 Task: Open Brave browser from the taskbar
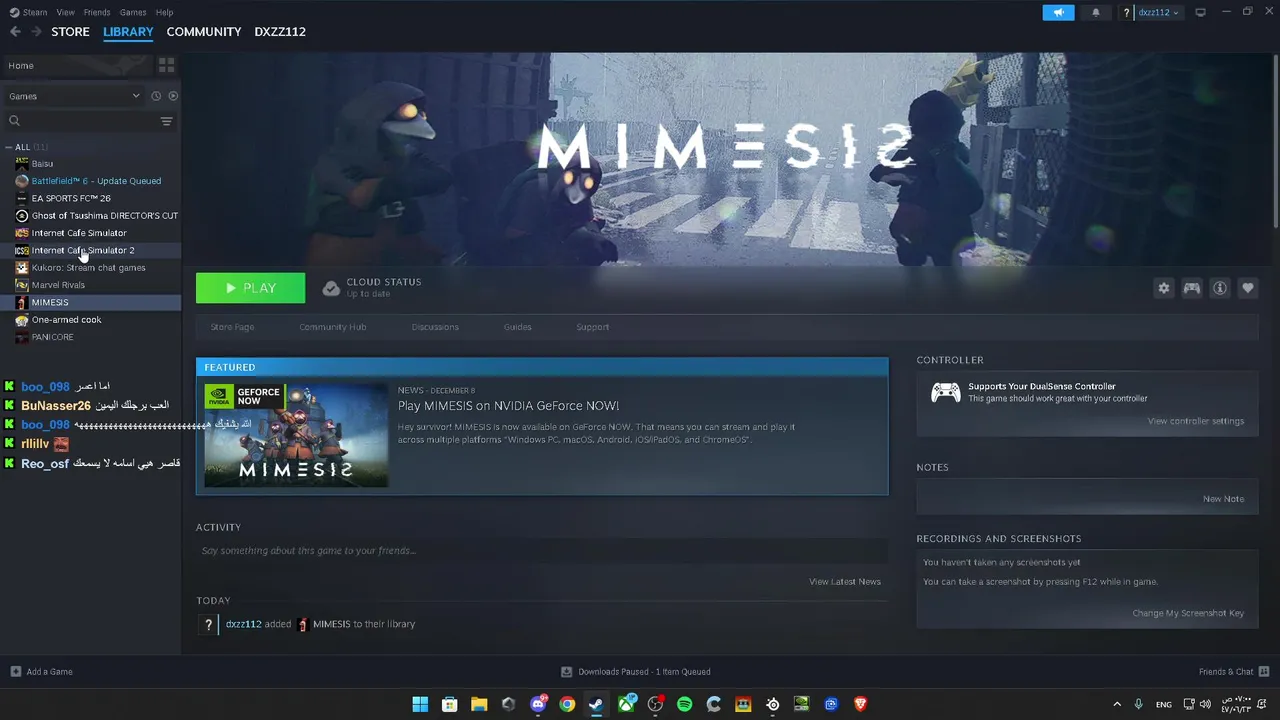[860, 704]
